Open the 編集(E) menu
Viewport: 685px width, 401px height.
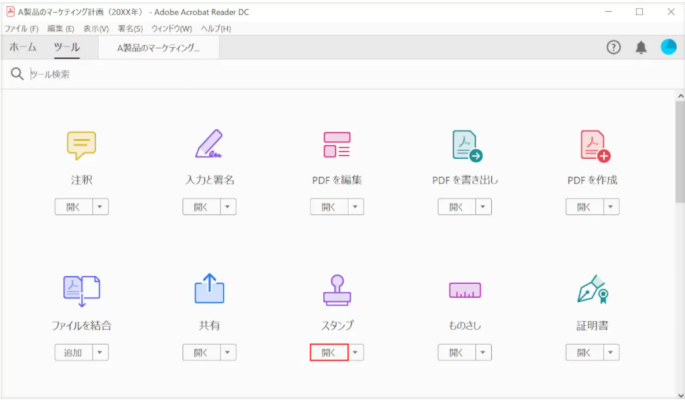coord(60,29)
